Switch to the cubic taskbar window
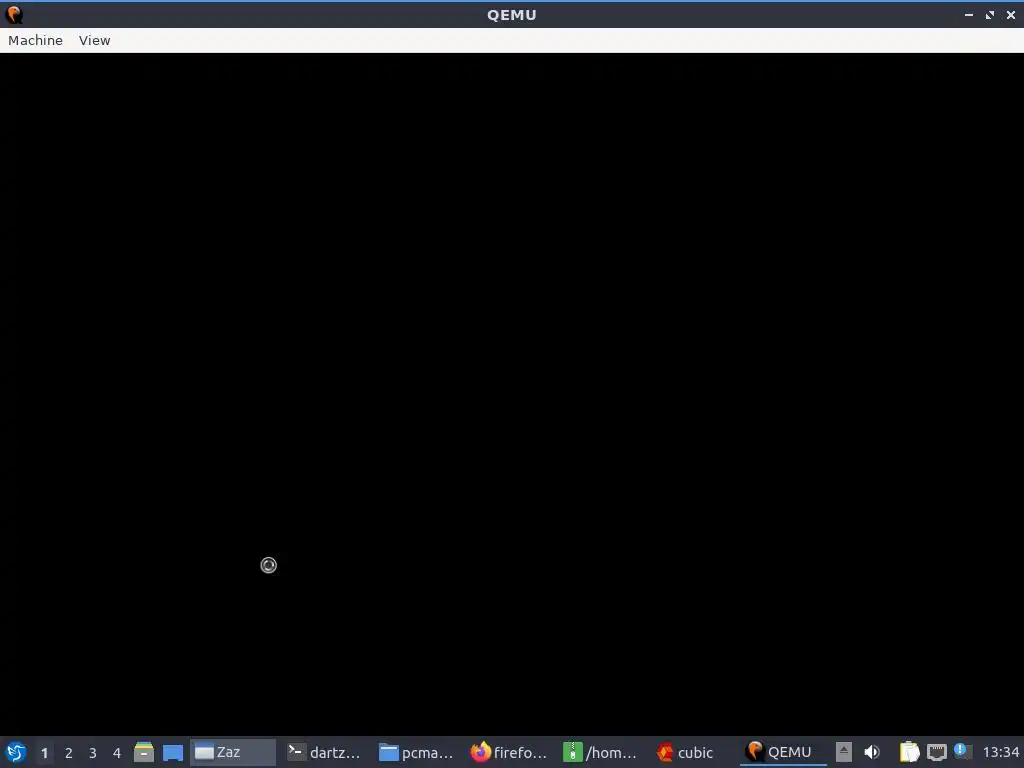The height and width of the screenshot is (768, 1024). pyautogui.click(x=694, y=752)
